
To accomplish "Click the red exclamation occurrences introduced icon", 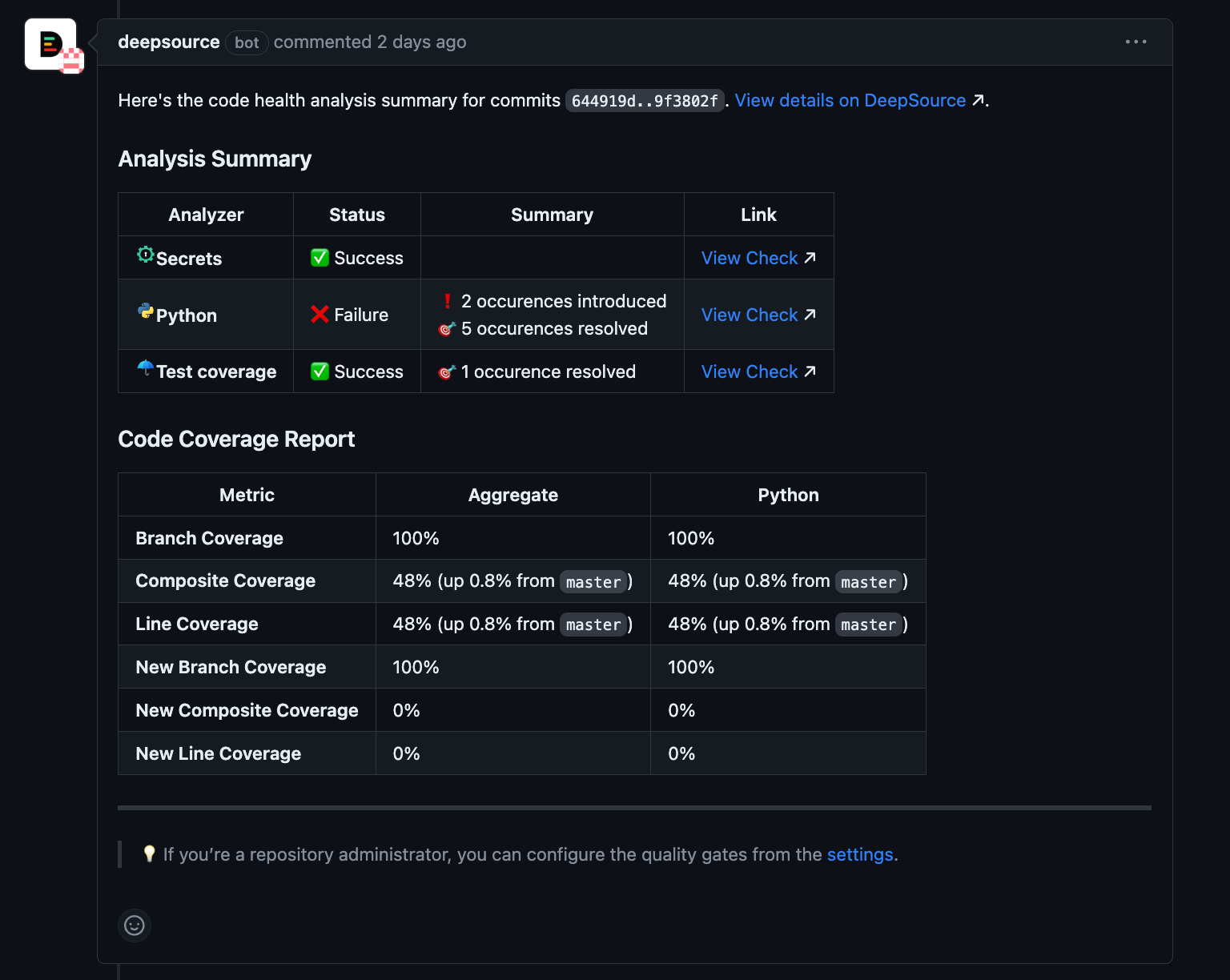I will [447, 302].
